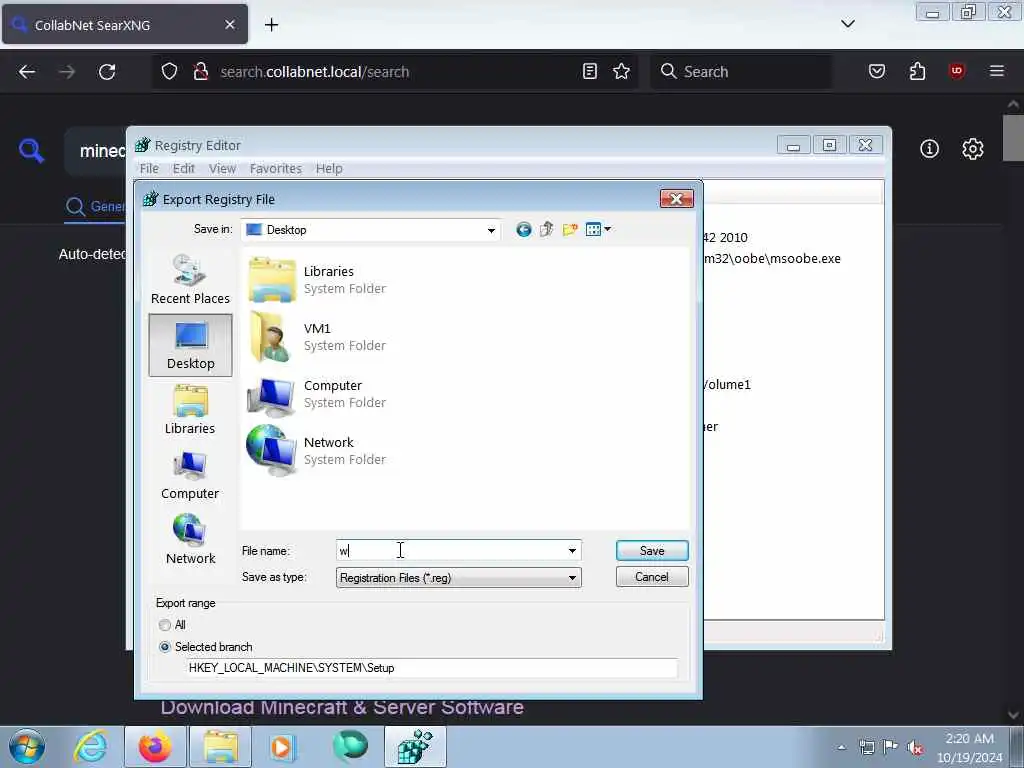
Task: Click the selected branch path field
Action: (432, 668)
